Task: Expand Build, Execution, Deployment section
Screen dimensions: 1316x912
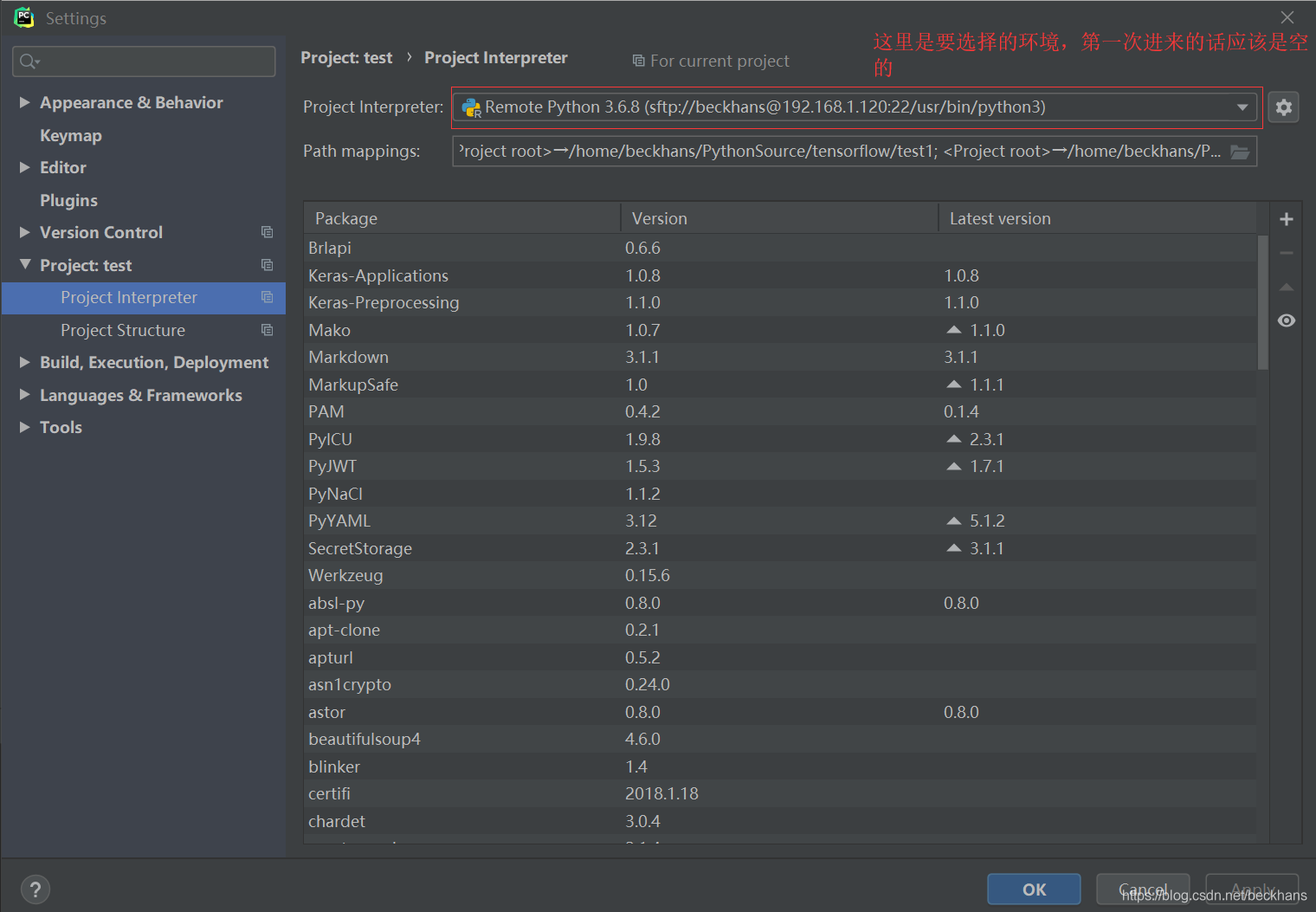Action: [25, 362]
